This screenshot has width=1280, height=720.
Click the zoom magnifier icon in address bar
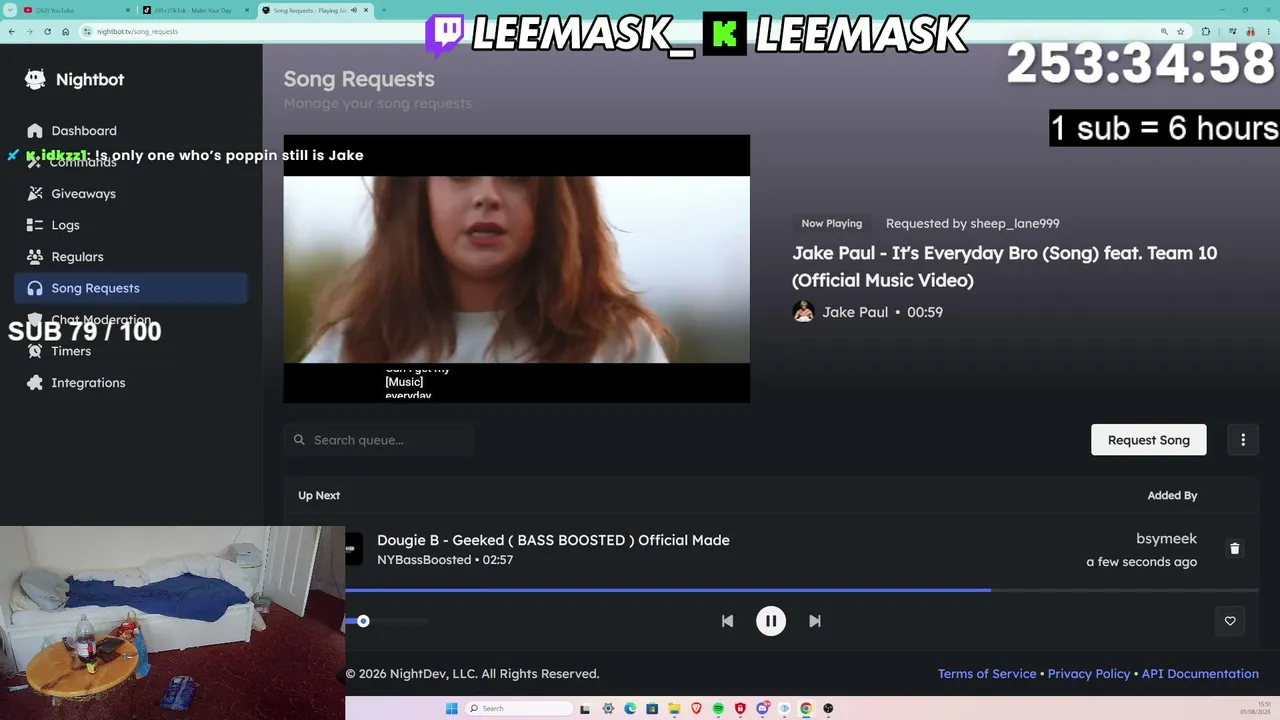1164,32
